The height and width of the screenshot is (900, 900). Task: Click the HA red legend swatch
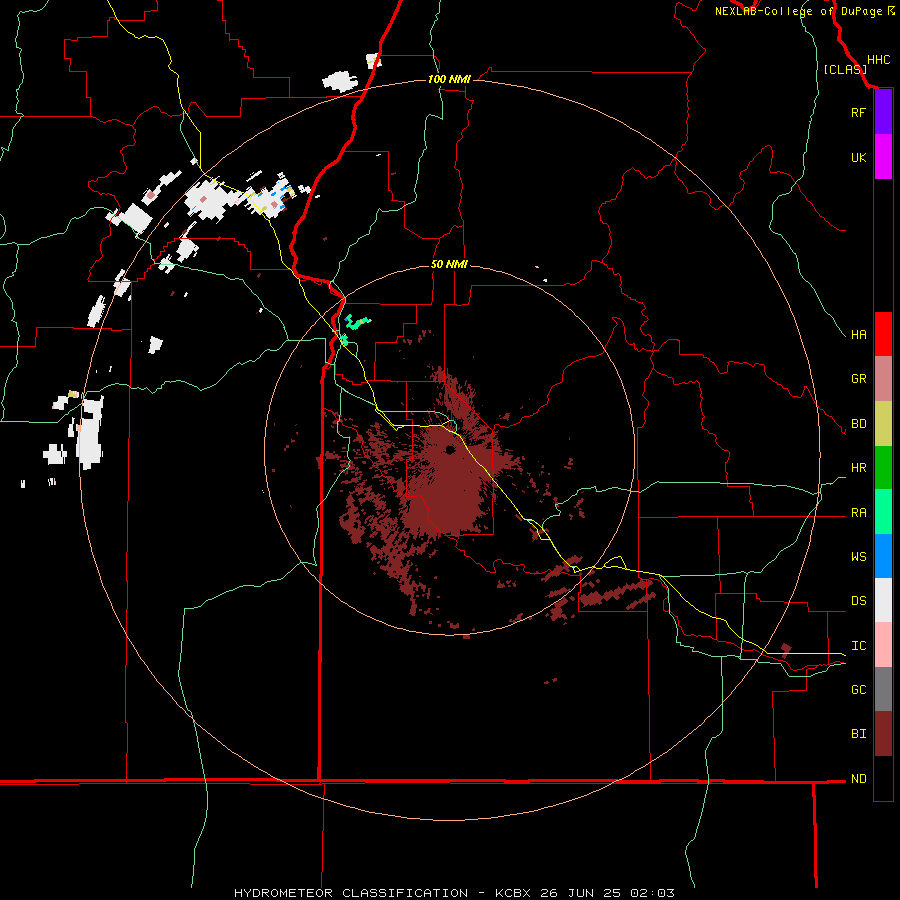(883, 334)
